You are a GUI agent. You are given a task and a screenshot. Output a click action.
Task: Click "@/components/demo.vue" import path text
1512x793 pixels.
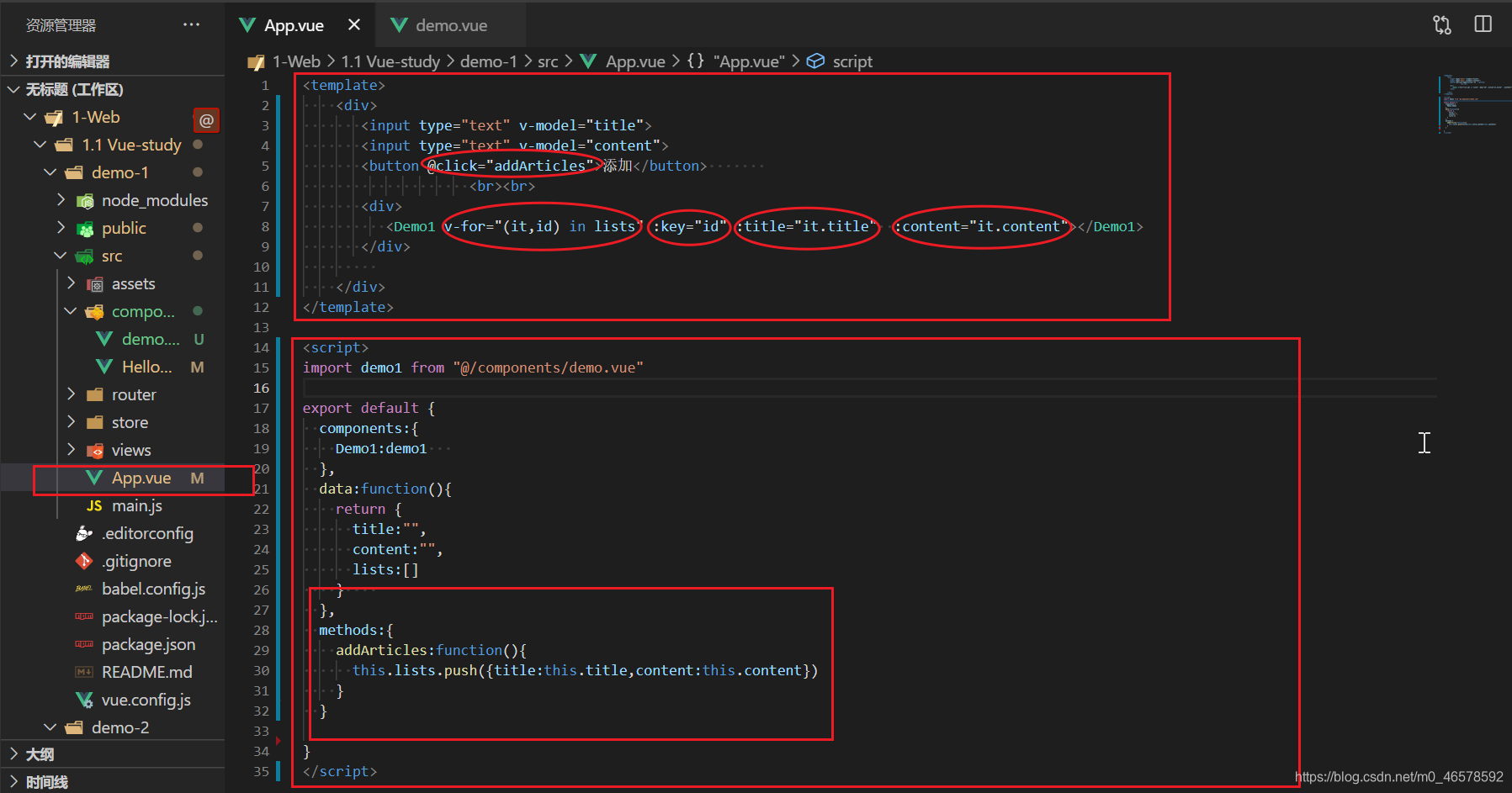(x=548, y=367)
